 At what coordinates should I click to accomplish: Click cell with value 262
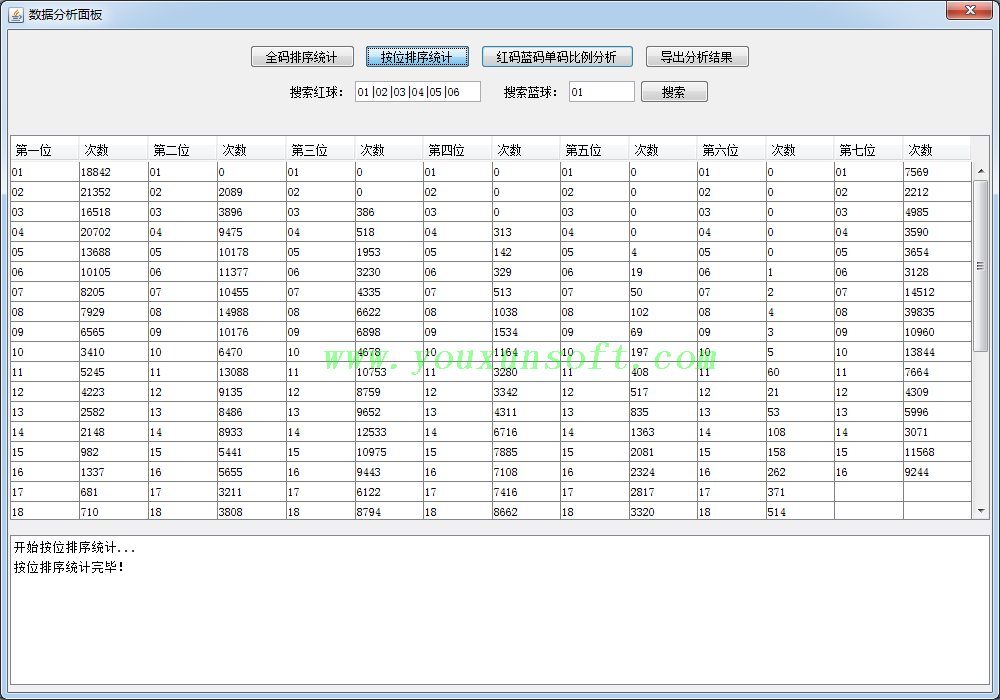pyautogui.click(x=800, y=472)
